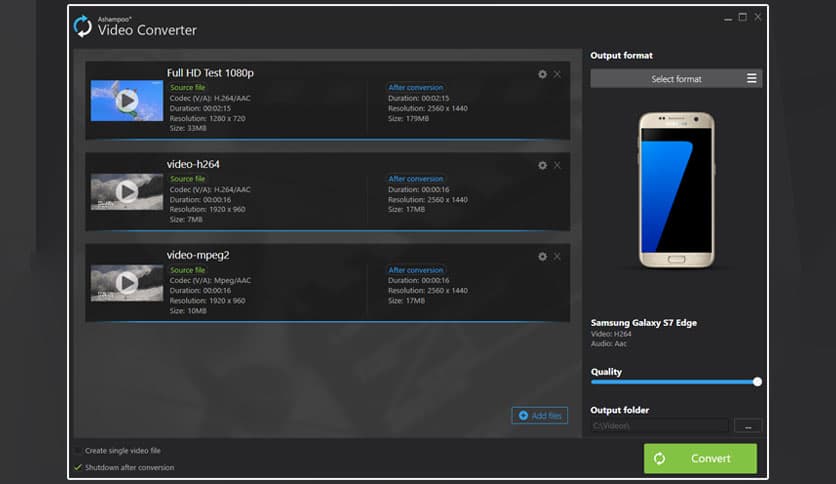836x484 pixels.
Task: Click After conversion label of video-h264
Action: point(415,179)
